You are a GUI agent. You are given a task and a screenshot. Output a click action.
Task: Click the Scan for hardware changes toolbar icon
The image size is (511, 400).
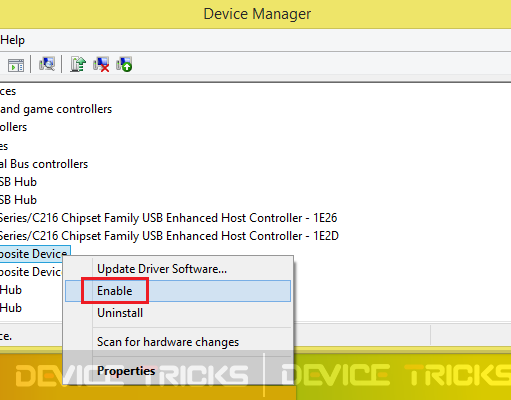point(47,64)
